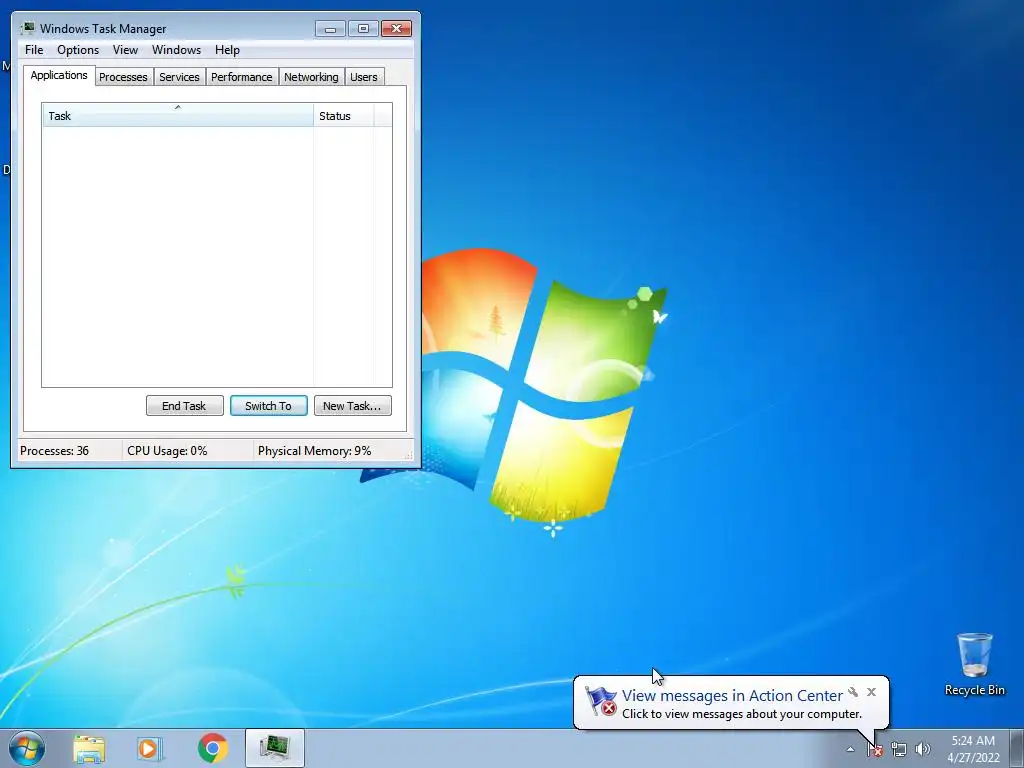The height and width of the screenshot is (768, 1024).
Task: Click the wrench icon in Action Center balloon
Action: click(x=853, y=692)
